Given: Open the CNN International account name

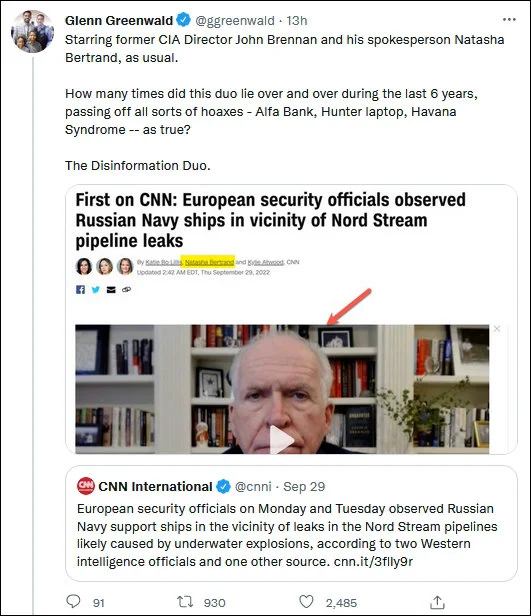Looking at the screenshot, I should pyautogui.click(x=155, y=486).
